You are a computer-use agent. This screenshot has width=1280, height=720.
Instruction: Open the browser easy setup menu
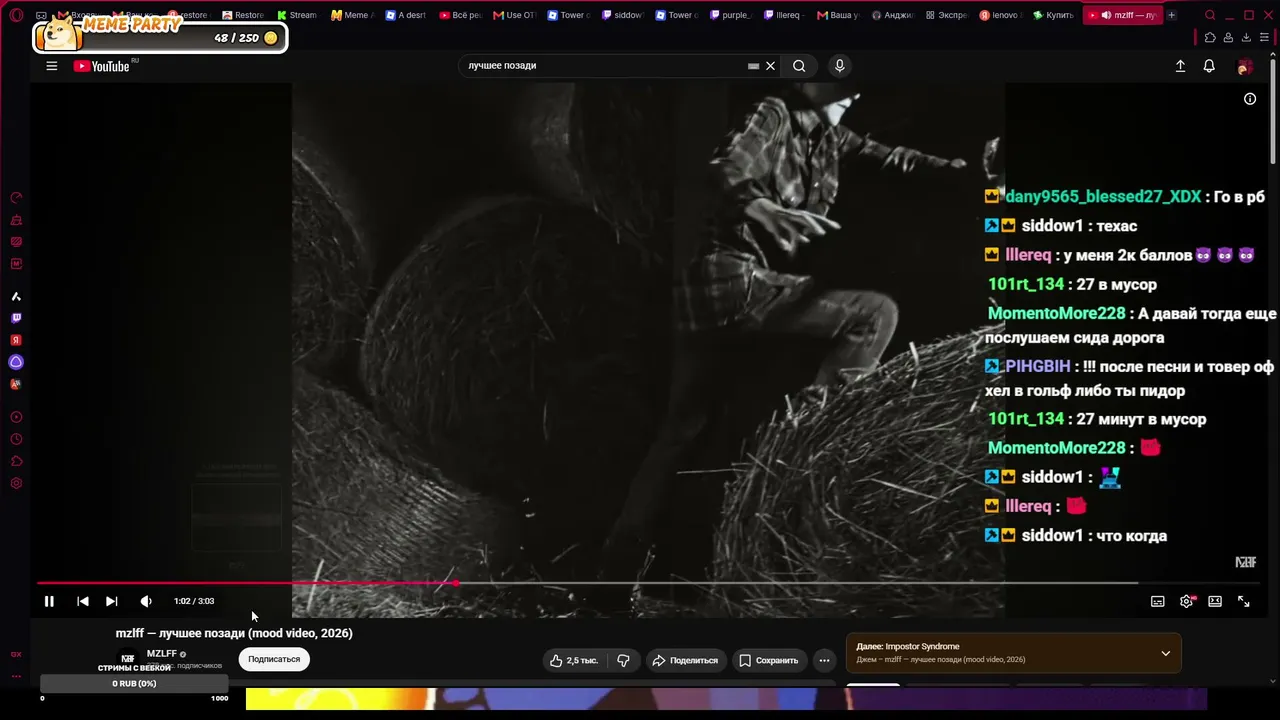coord(1264,38)
